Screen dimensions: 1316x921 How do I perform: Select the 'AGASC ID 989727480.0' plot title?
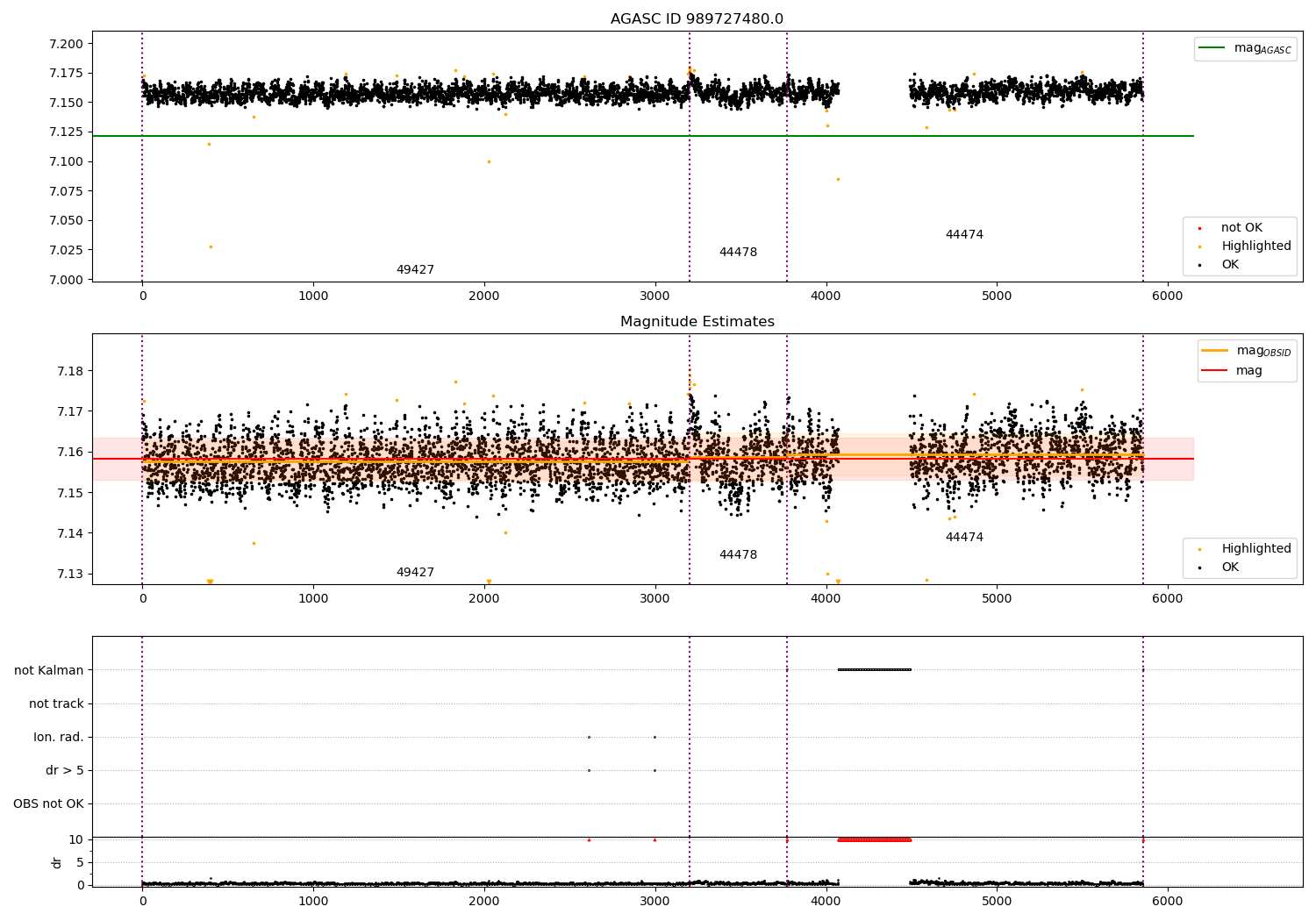[x=697, y=19]
